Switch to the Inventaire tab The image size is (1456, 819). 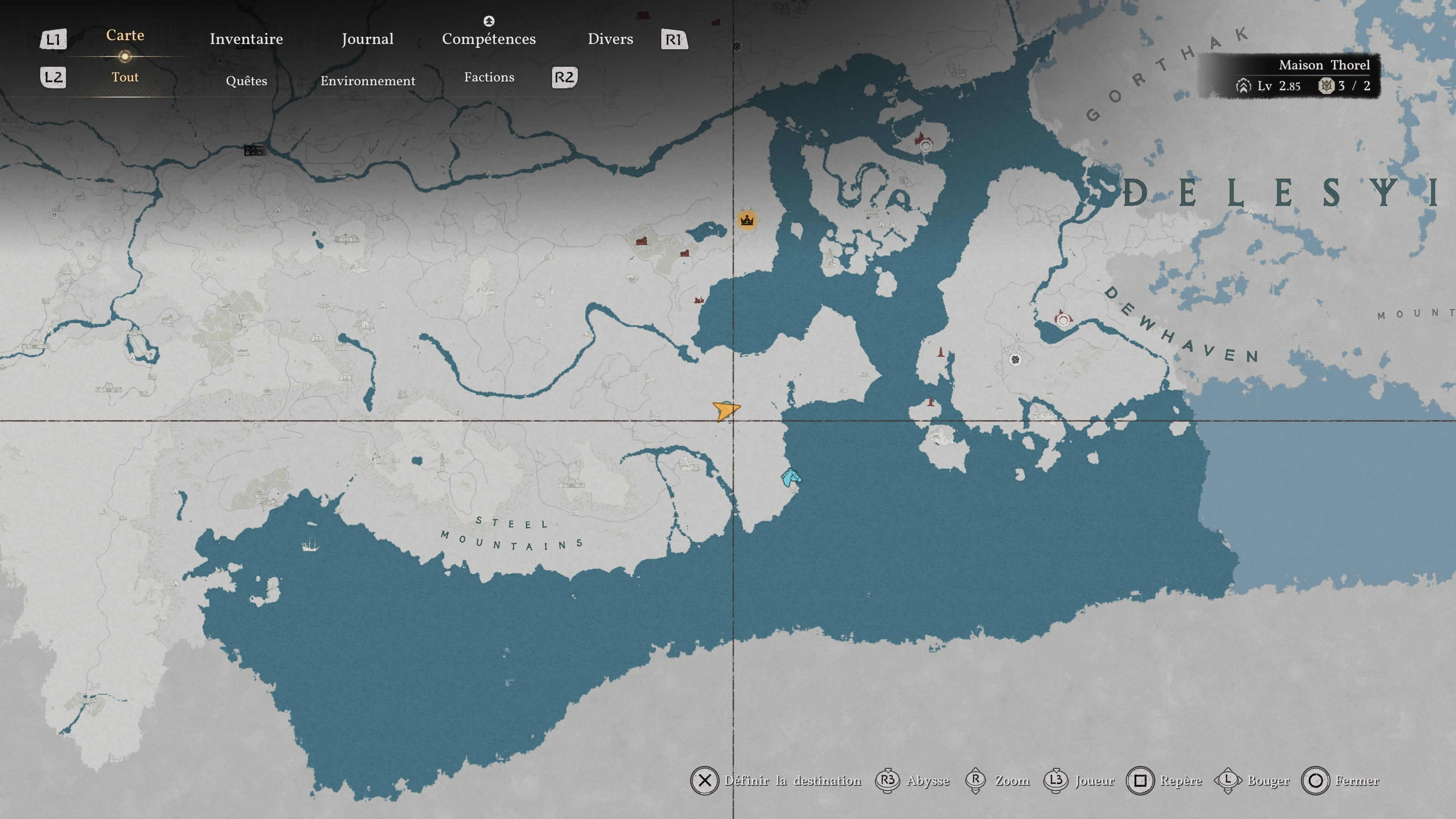click(x=246, y=39)
